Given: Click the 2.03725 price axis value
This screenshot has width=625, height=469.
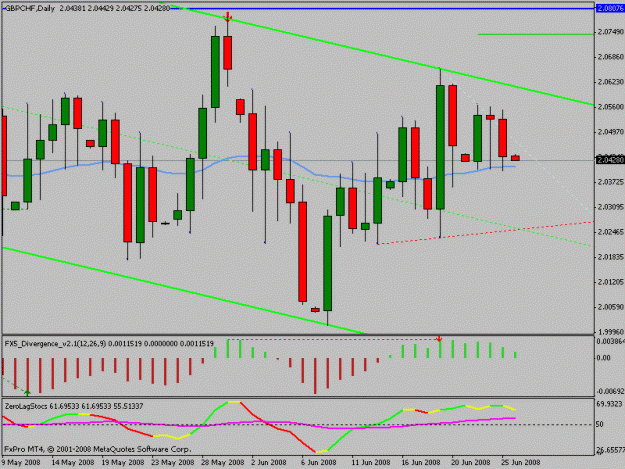Looking at the screenshot, I should coord(611,182).
